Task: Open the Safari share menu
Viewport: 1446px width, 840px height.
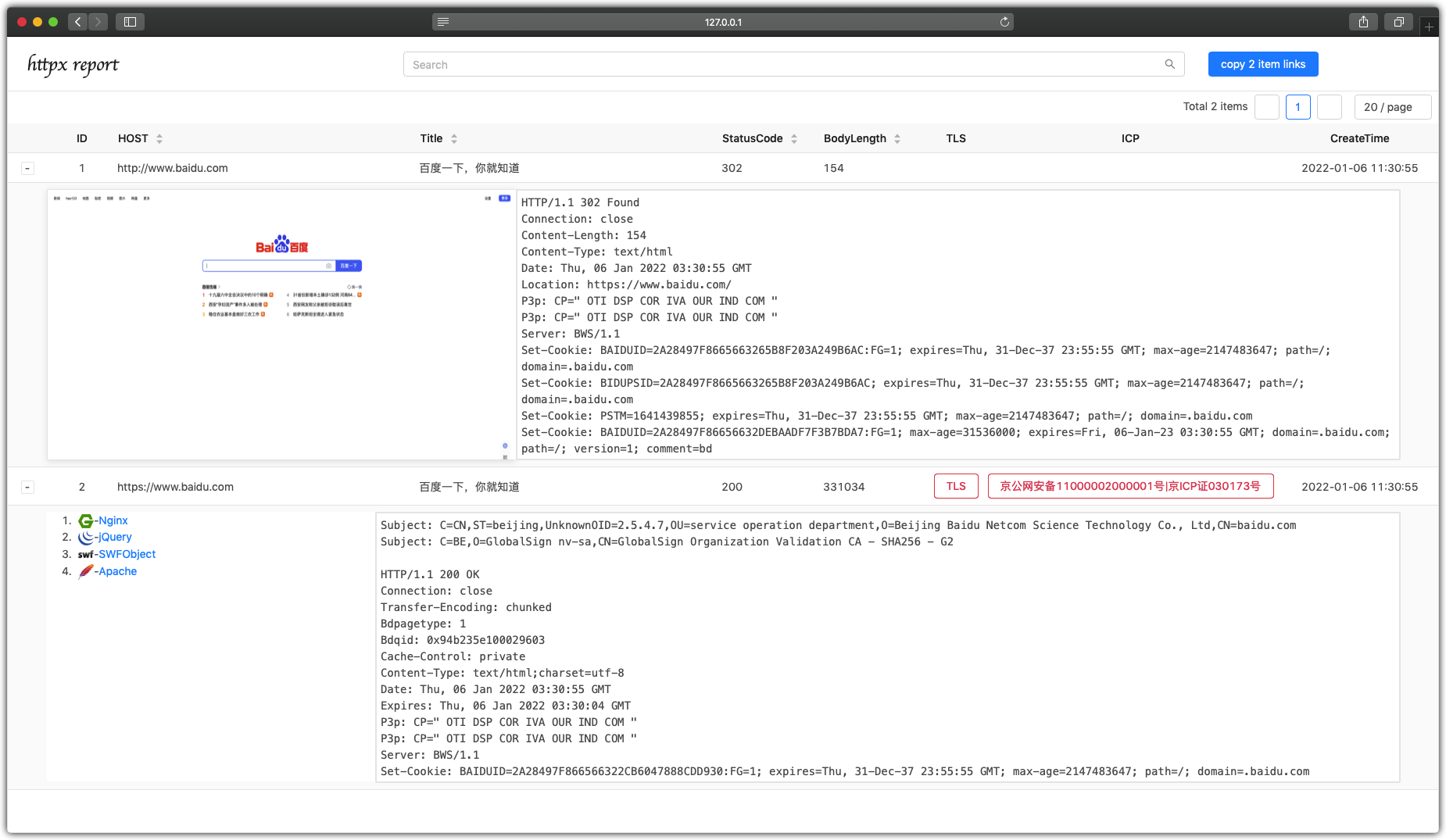Action: [1363, 22]
